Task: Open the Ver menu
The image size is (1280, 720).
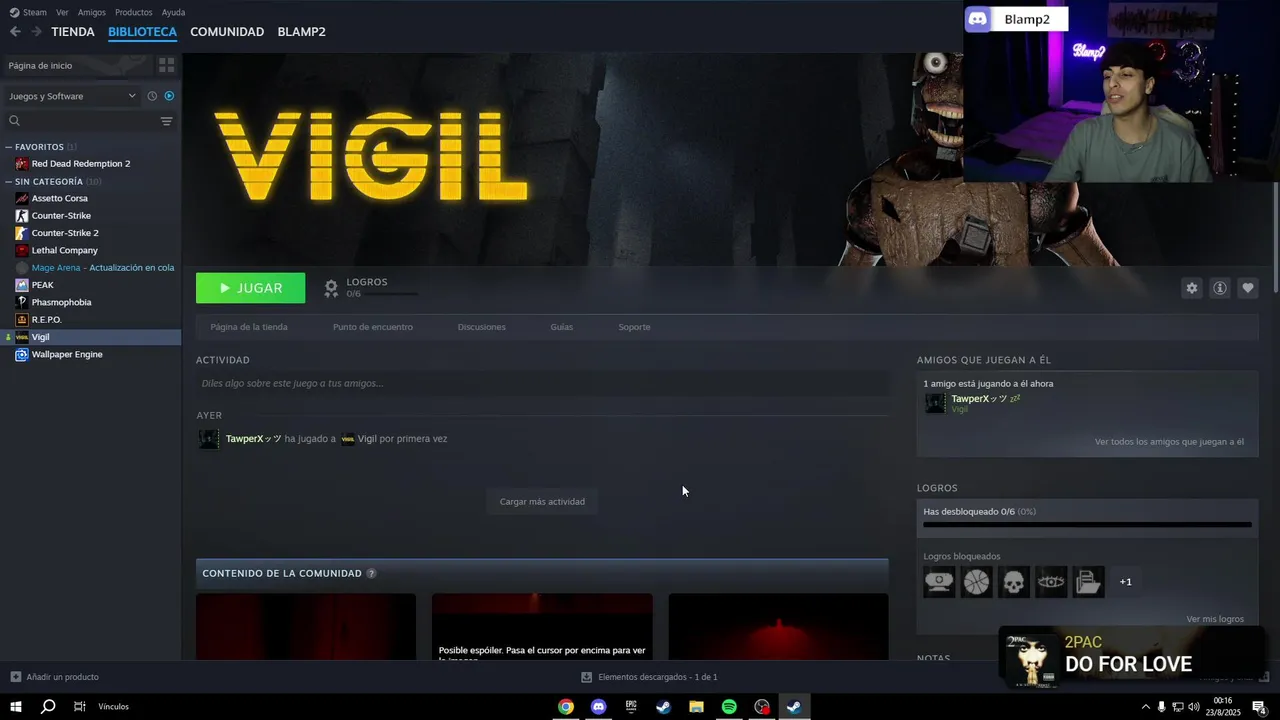Action: click(62, 12)
